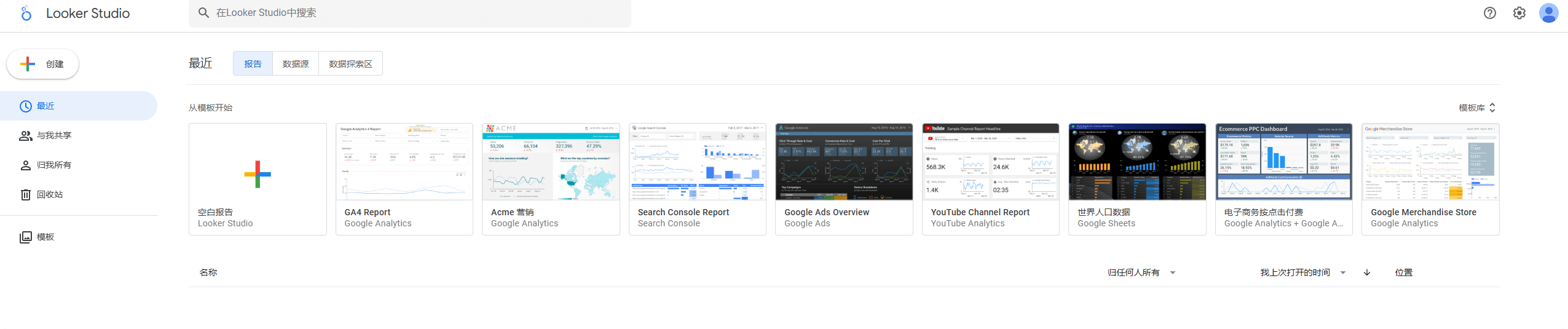Open the YouTube Channel Report template thumbnail
This screenshot has width=1568, height=329.
click(991, 162)
